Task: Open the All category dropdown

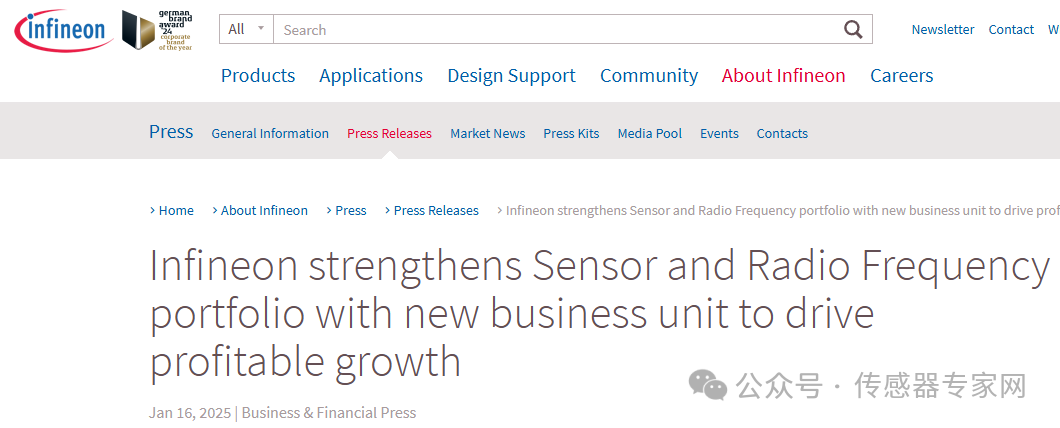Action: pos(246,29)
